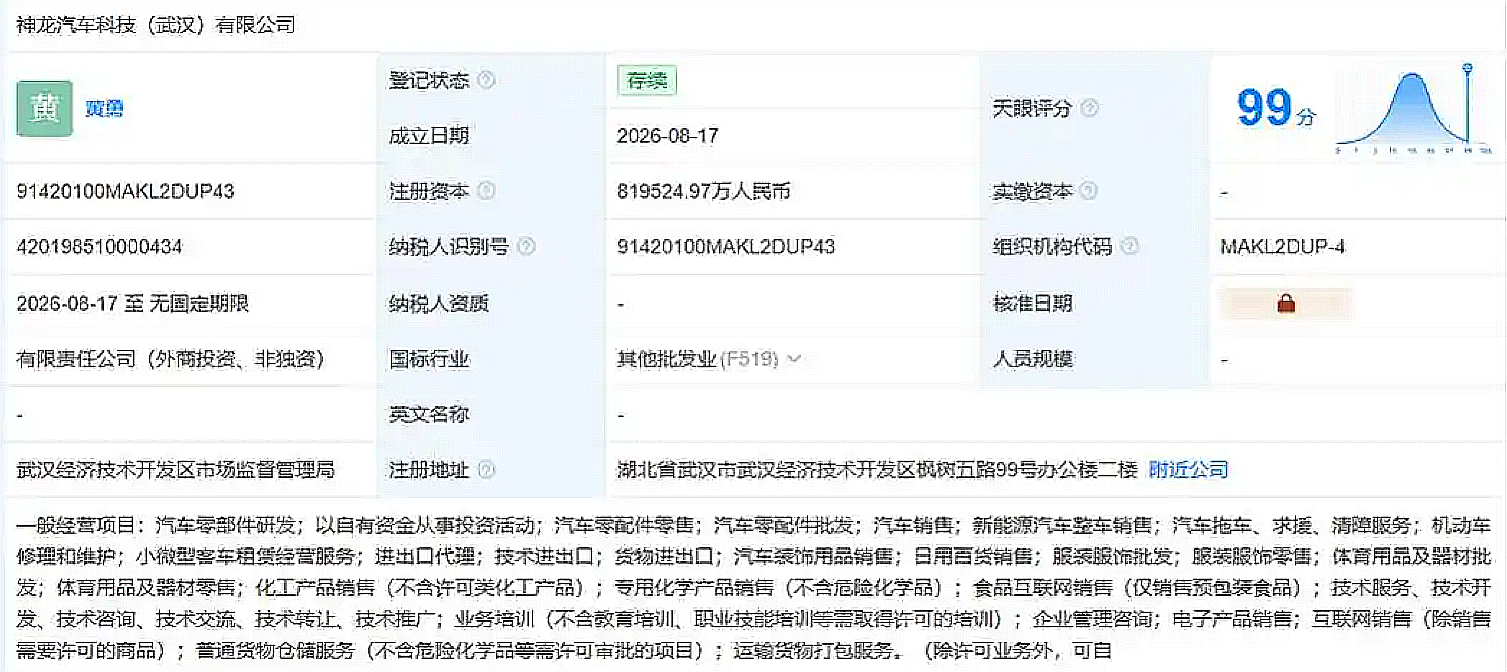This screenshot has width=1507, height=672.
Task: Click the 核准日期 label
Action: click(x=1033, y=303)
